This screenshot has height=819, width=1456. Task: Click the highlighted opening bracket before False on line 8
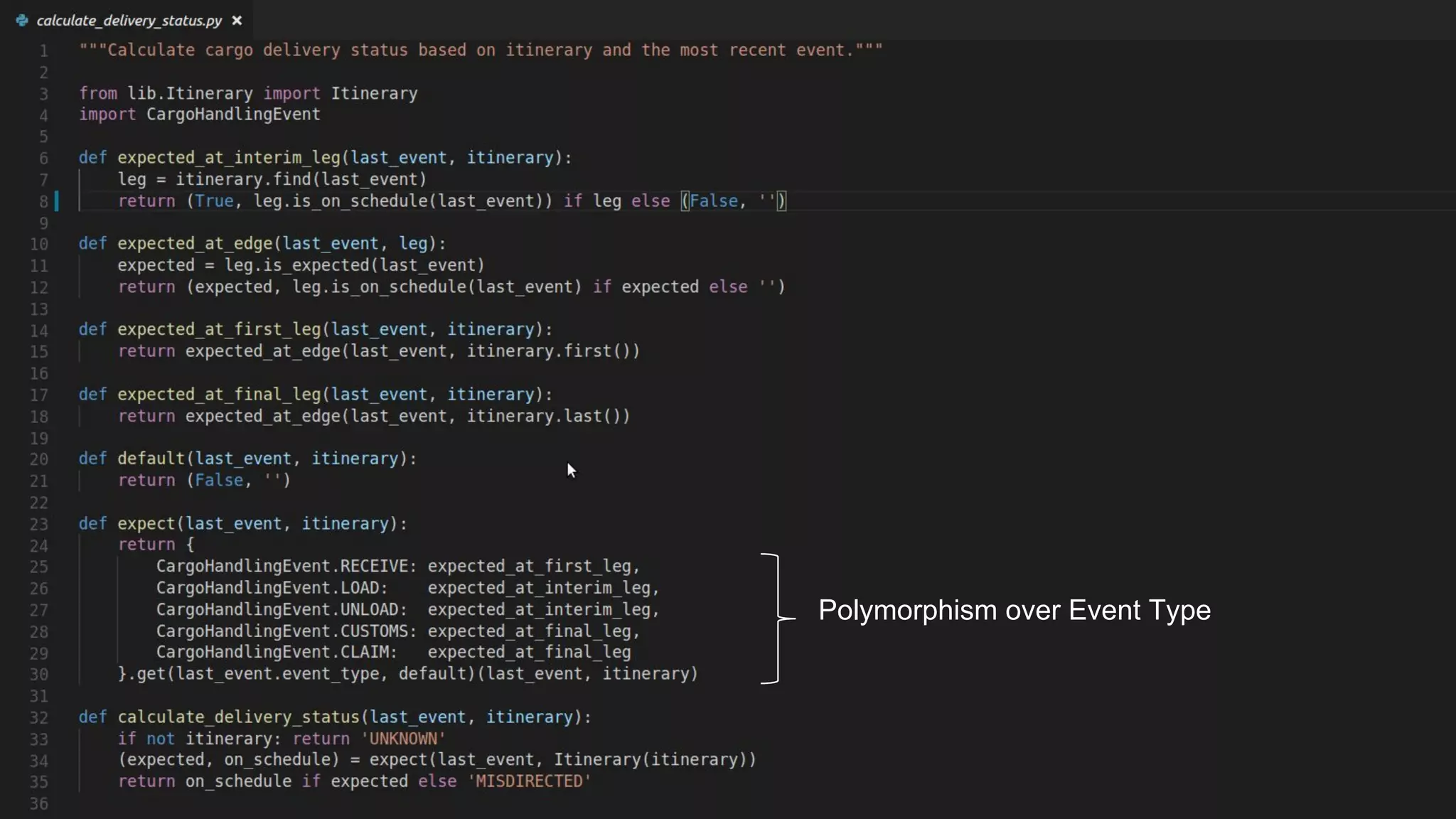click(x=685, y=201)
